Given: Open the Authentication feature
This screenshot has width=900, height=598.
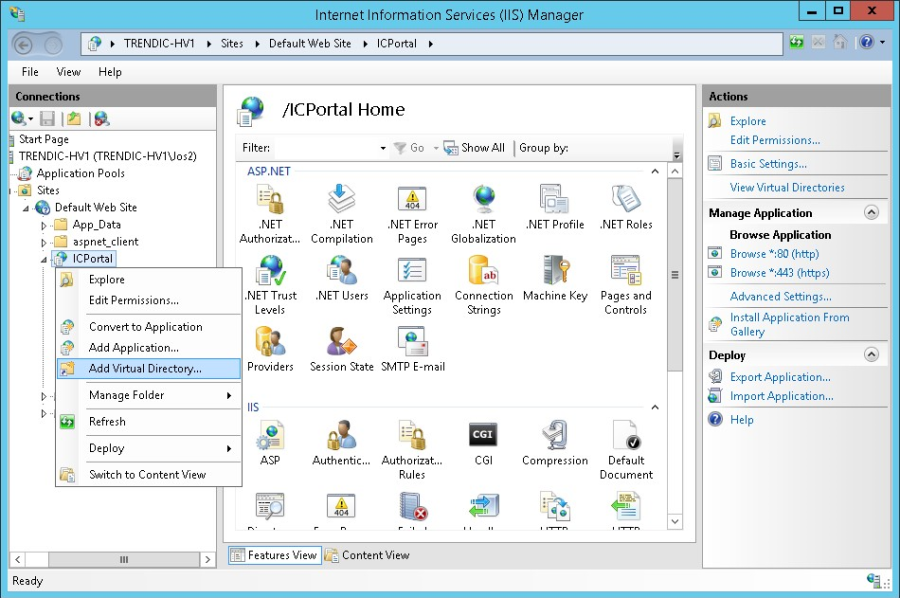Looking at the screenshot, I should tap(342, 443).
